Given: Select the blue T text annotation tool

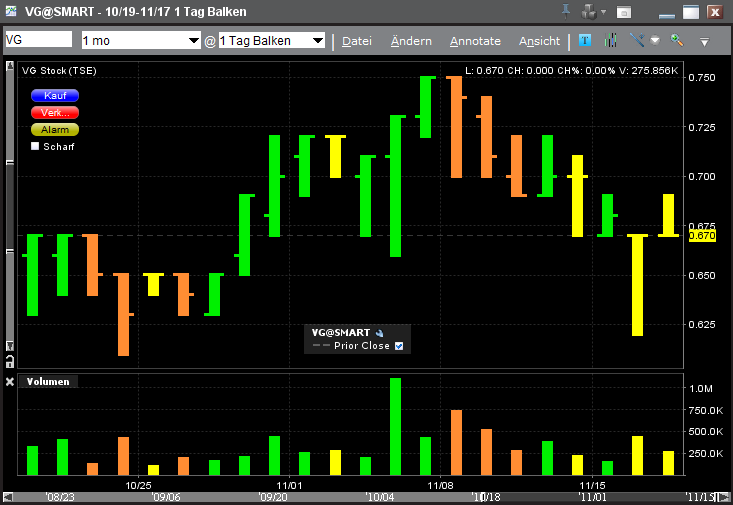Looking at the screenshot, I should (x=584, y=41).
